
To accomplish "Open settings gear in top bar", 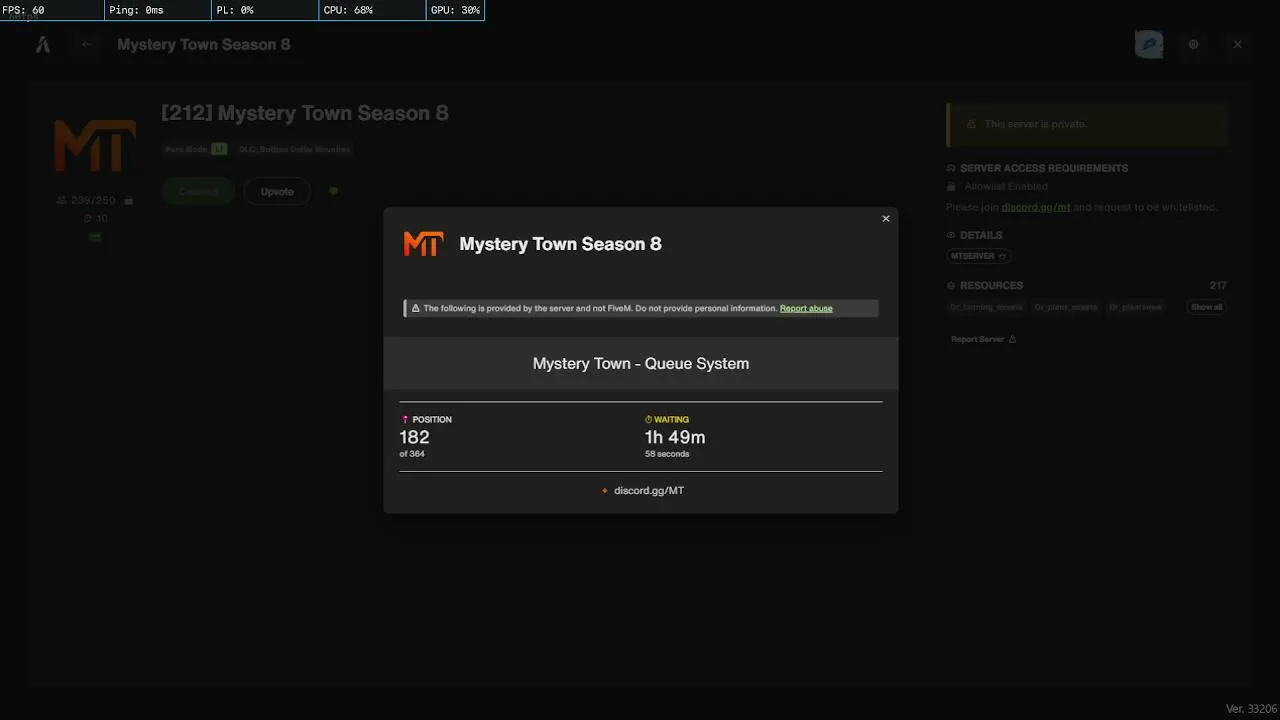I will coord(1193,45).
